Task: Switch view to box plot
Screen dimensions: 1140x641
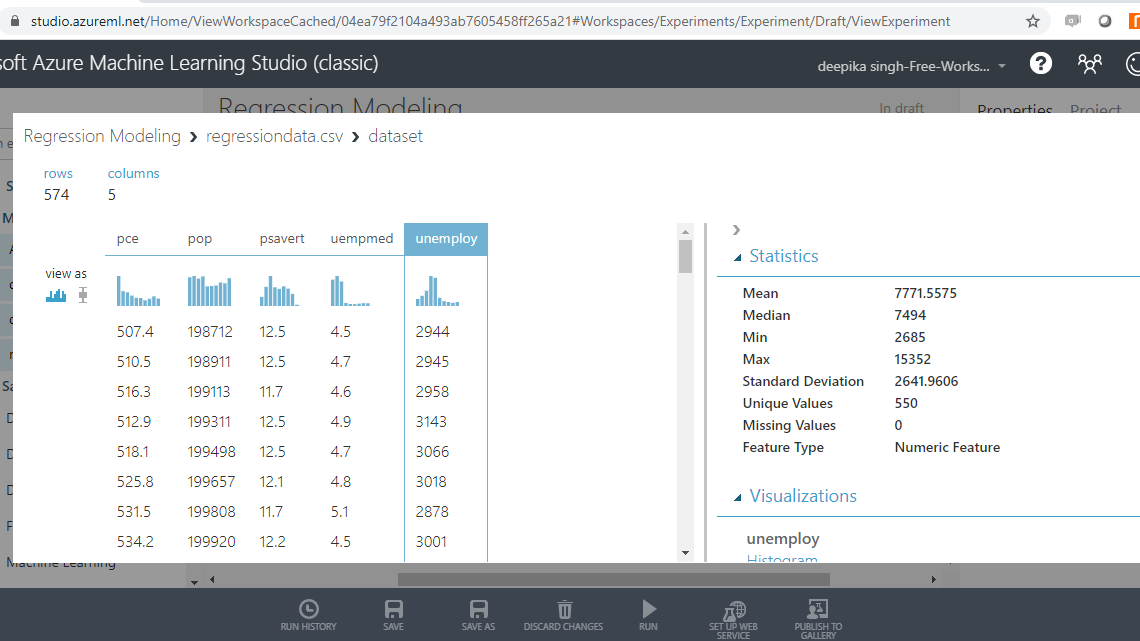Action: (83, 295)
